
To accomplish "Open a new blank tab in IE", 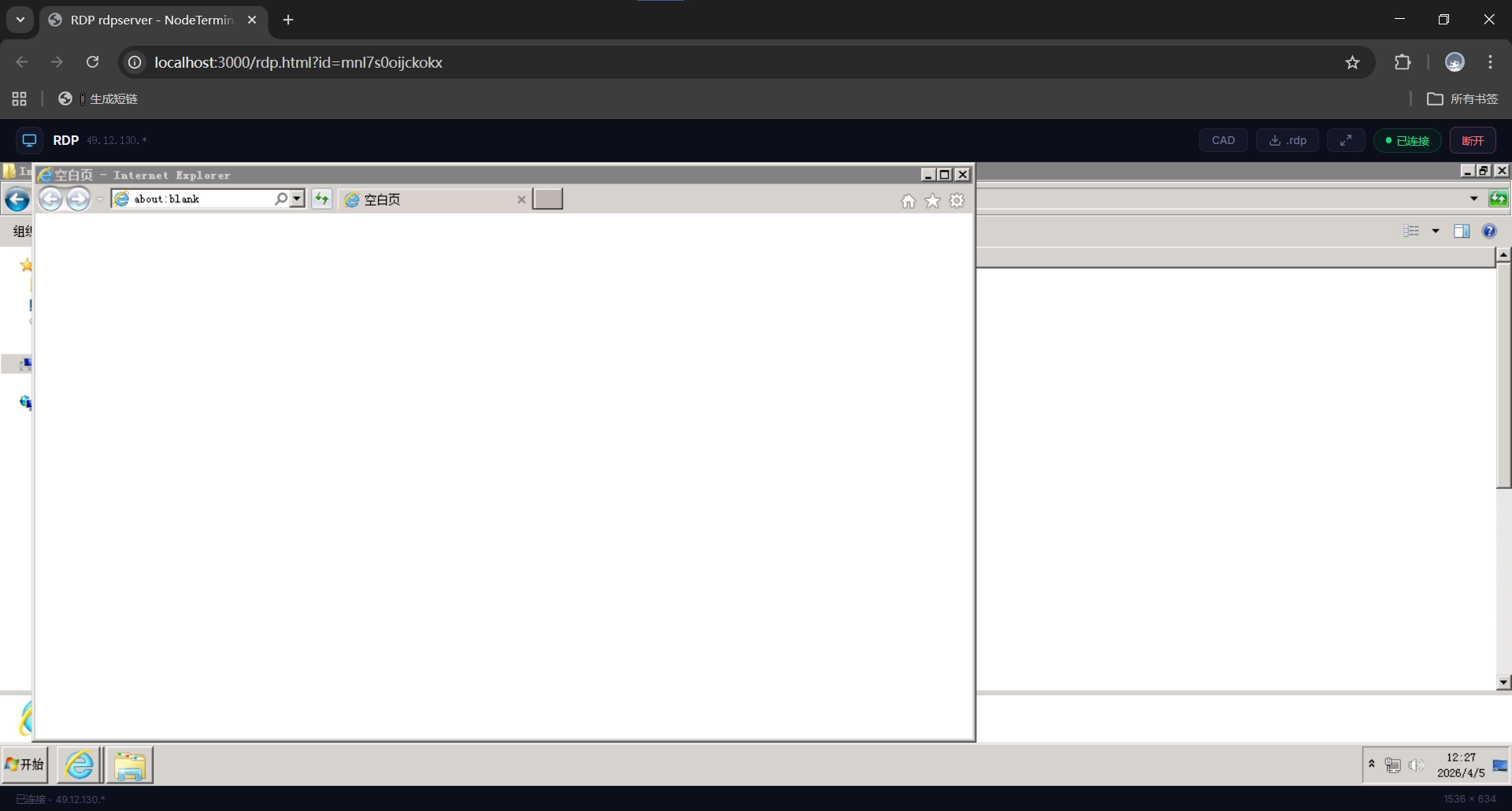I will click(547, 199).
